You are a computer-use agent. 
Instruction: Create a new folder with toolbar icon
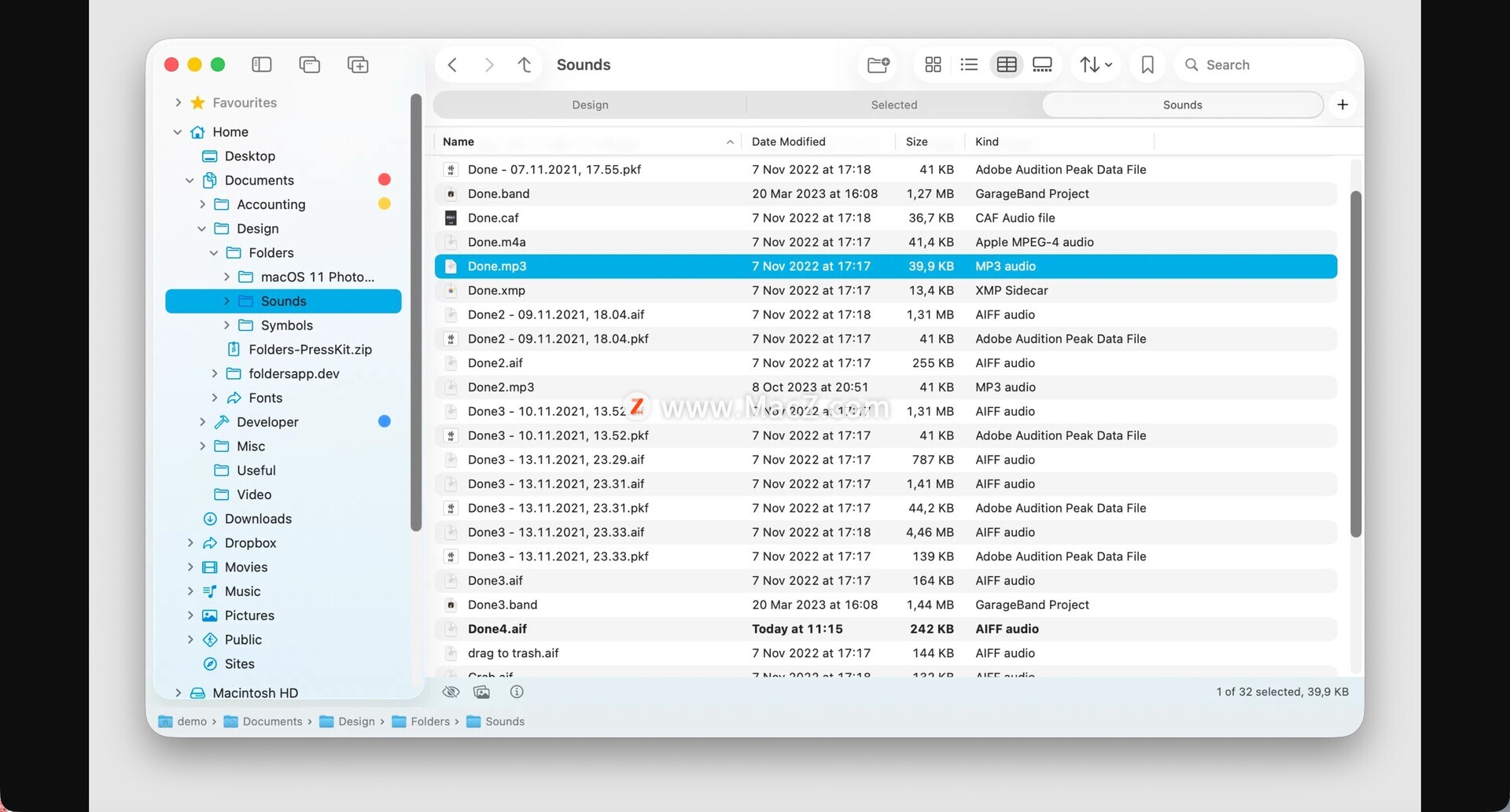[878, 64]
